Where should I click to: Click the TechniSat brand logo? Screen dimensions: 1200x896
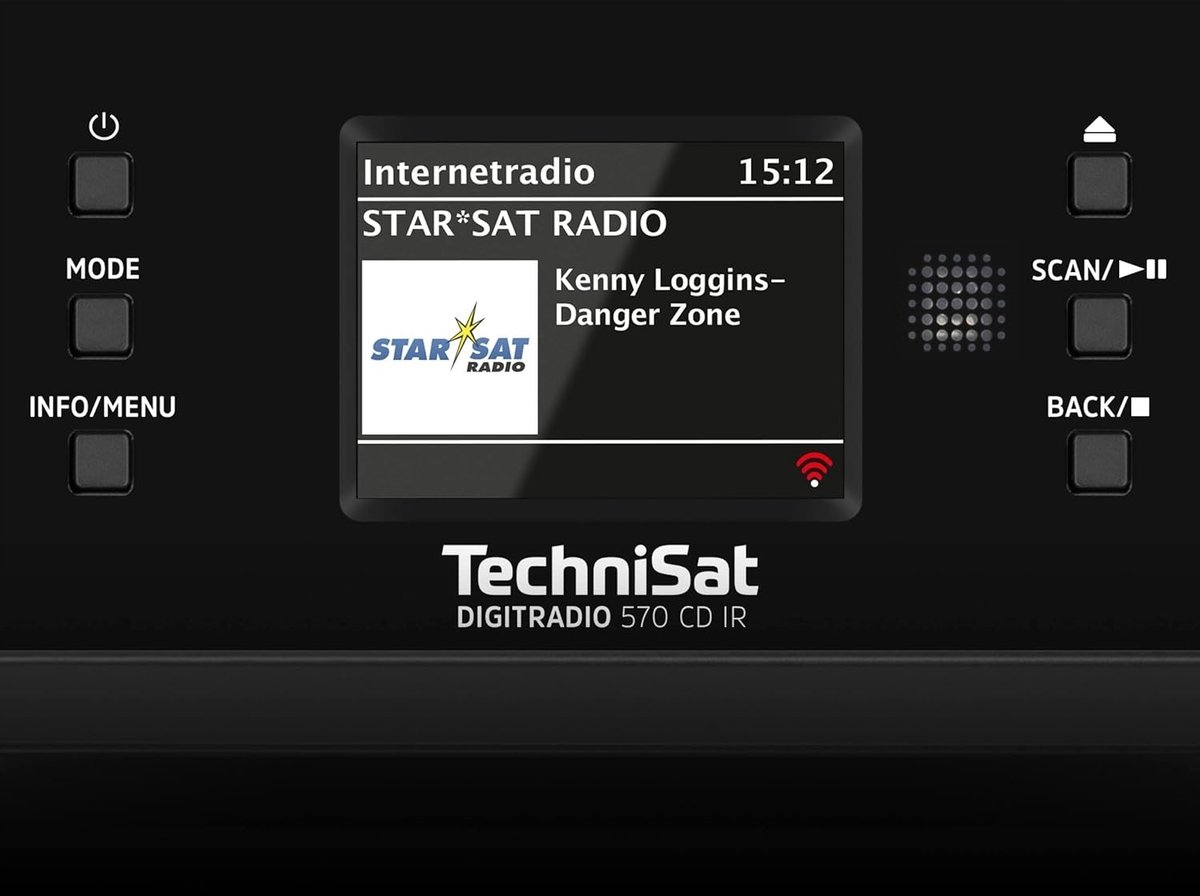600,571
